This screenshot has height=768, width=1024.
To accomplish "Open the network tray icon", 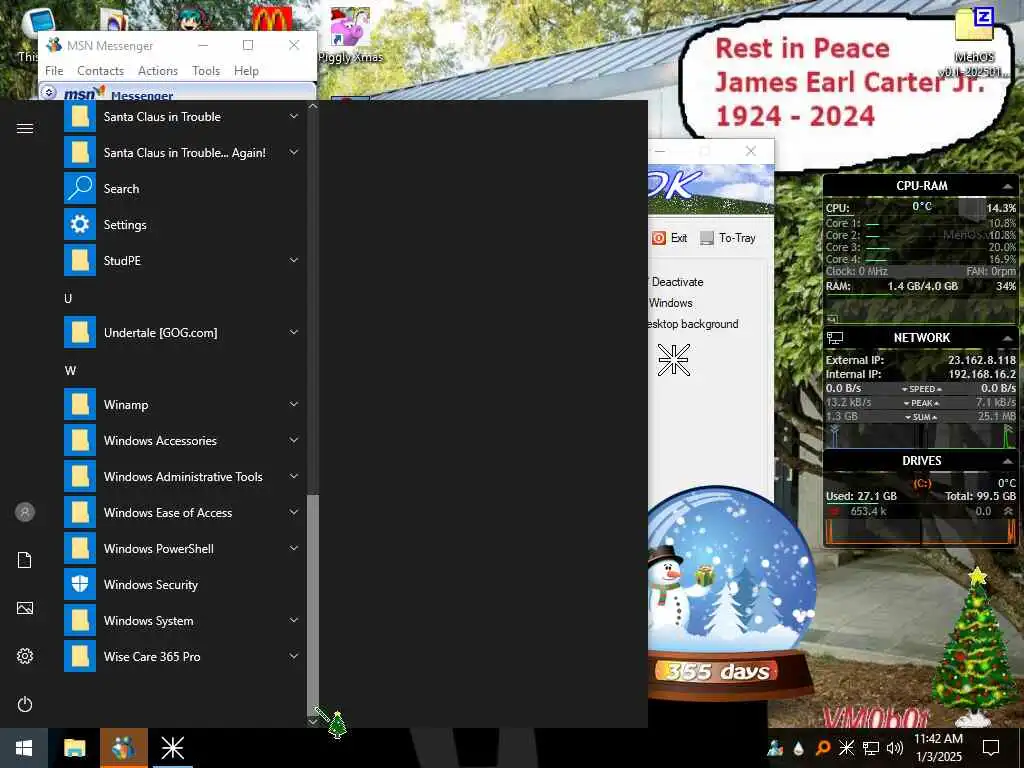I will click(871, 748).
